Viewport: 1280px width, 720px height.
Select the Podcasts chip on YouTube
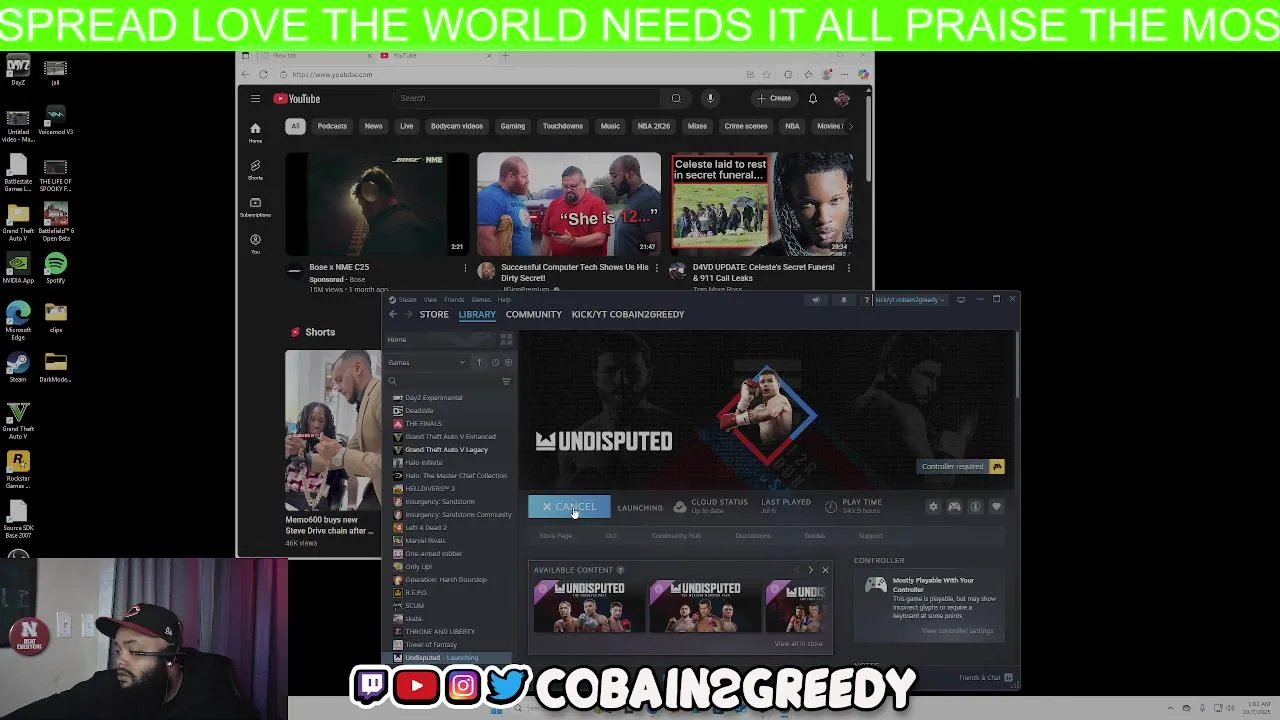(x=332, y=126)
